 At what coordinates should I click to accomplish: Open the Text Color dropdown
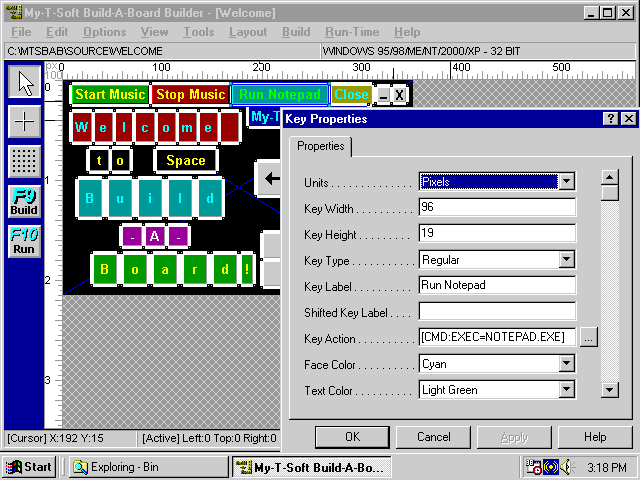[567, 390]
